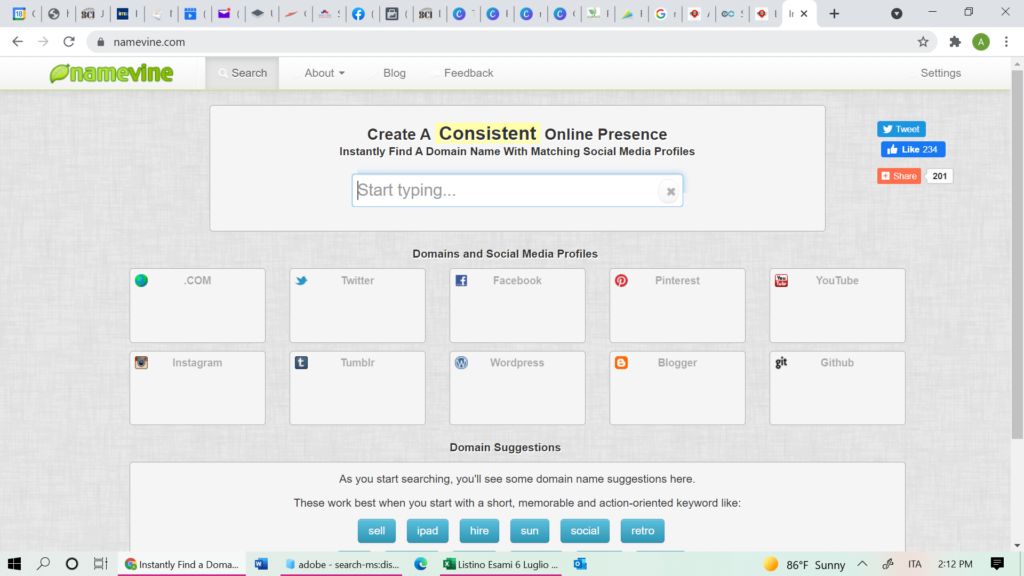
Task: Click the Facebook f icon
Action: tap(461, 281)
